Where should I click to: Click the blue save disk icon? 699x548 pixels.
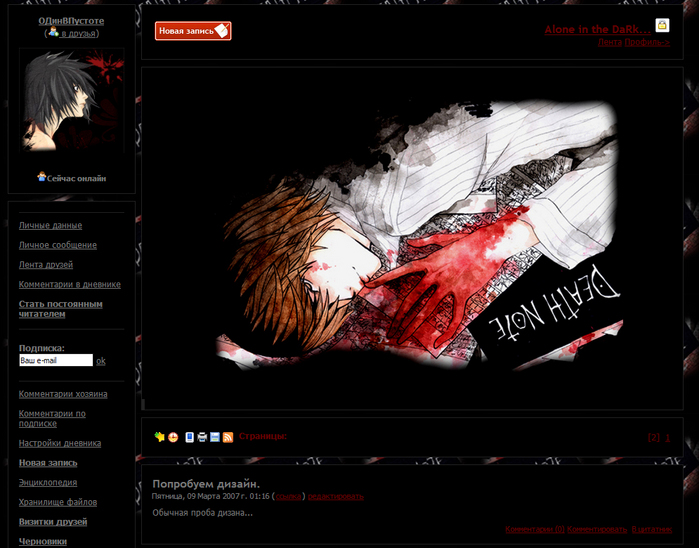click(215, 437)
